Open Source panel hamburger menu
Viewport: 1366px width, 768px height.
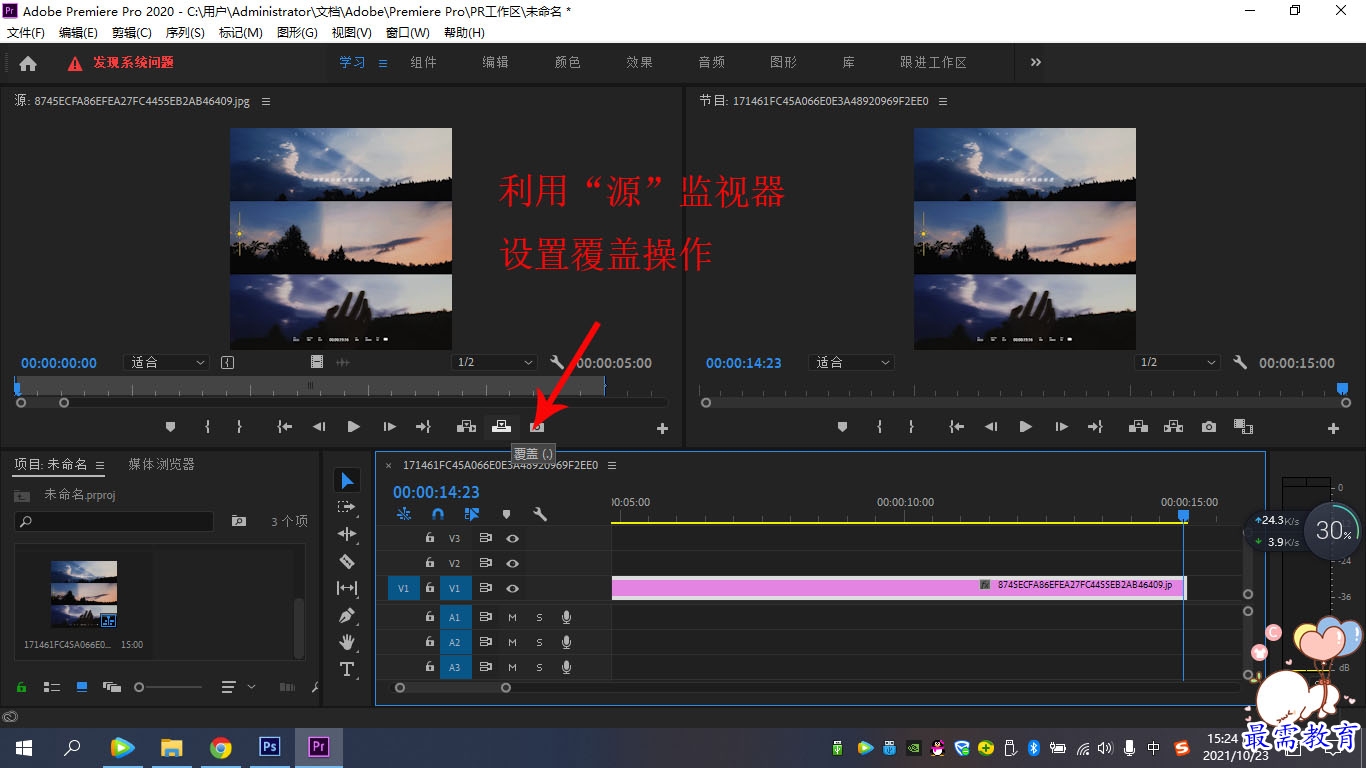[x=266, y=101]
